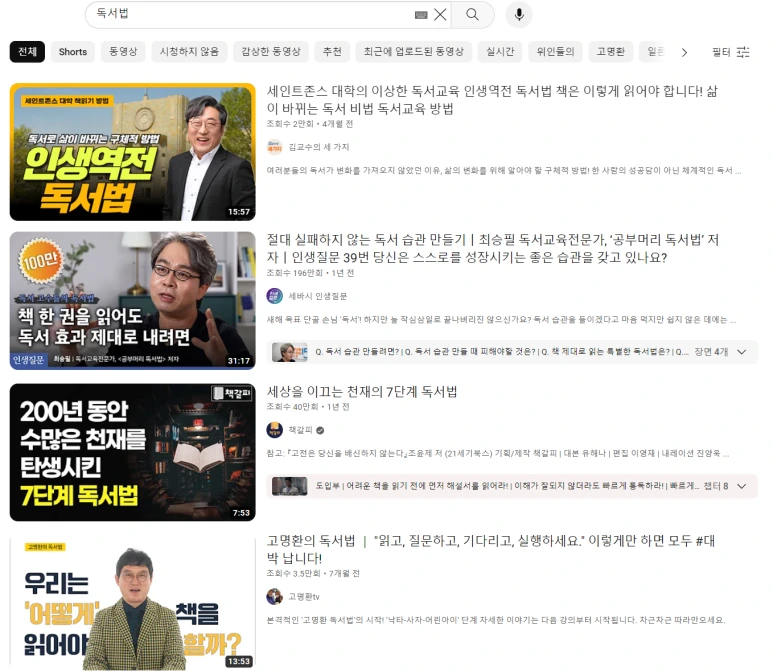Screen dimensions: 773x671
Task: Click the text 조회수 3.5만회 • 7개월 전
Action: coord(313,573)
